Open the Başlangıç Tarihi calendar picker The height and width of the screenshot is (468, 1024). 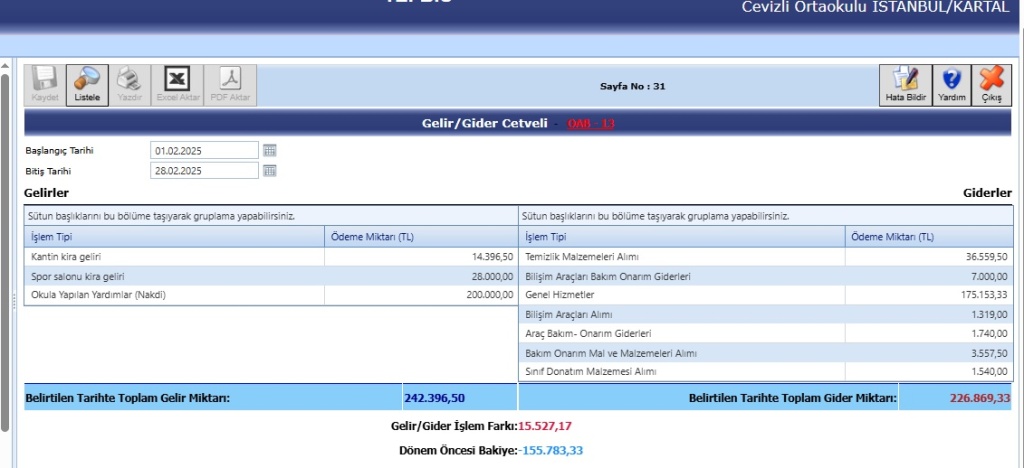coord(269,150)
